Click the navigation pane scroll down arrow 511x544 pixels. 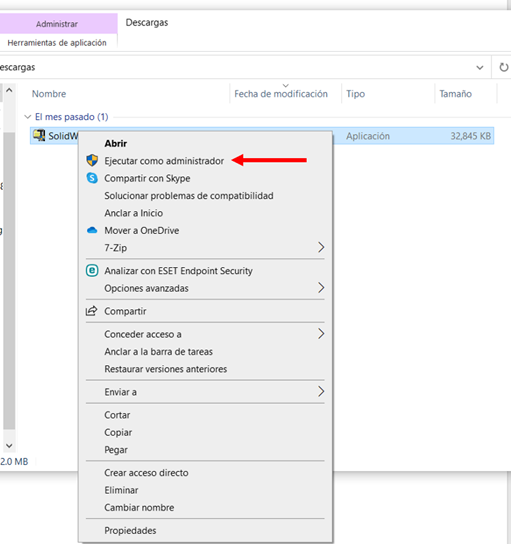click(x=9, y=445)
